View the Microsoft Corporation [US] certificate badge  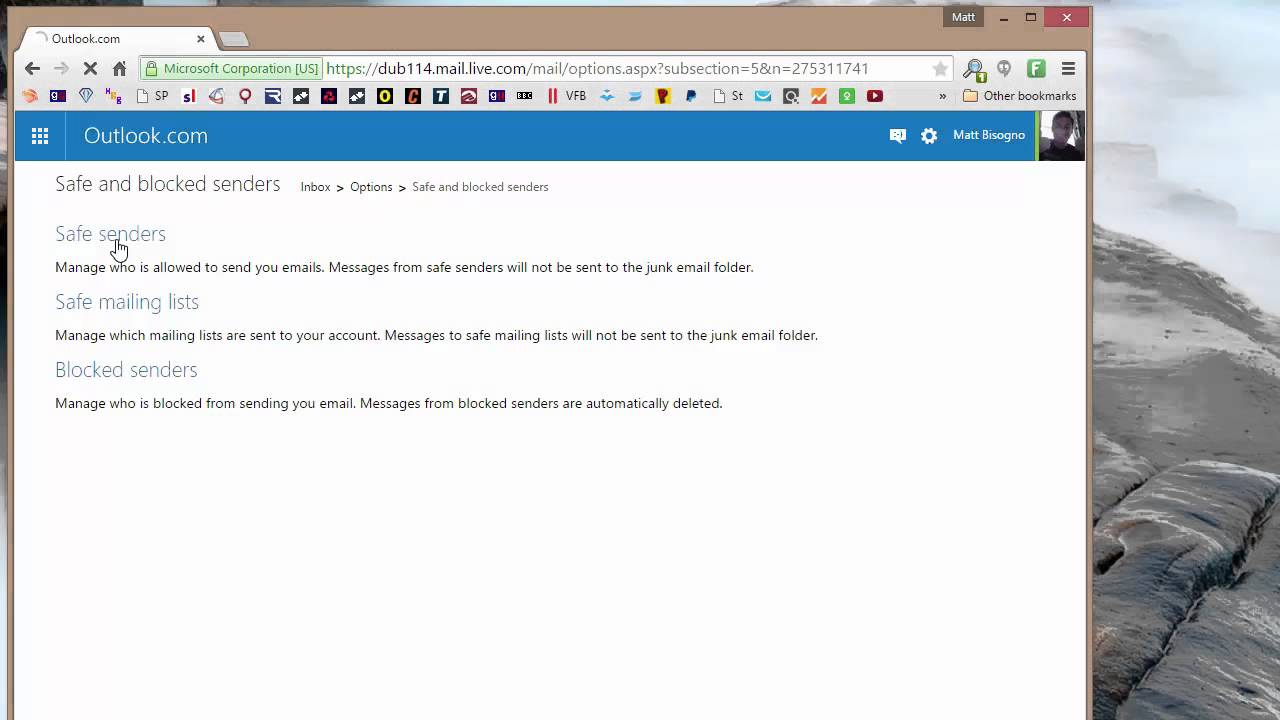coord(231,69)
